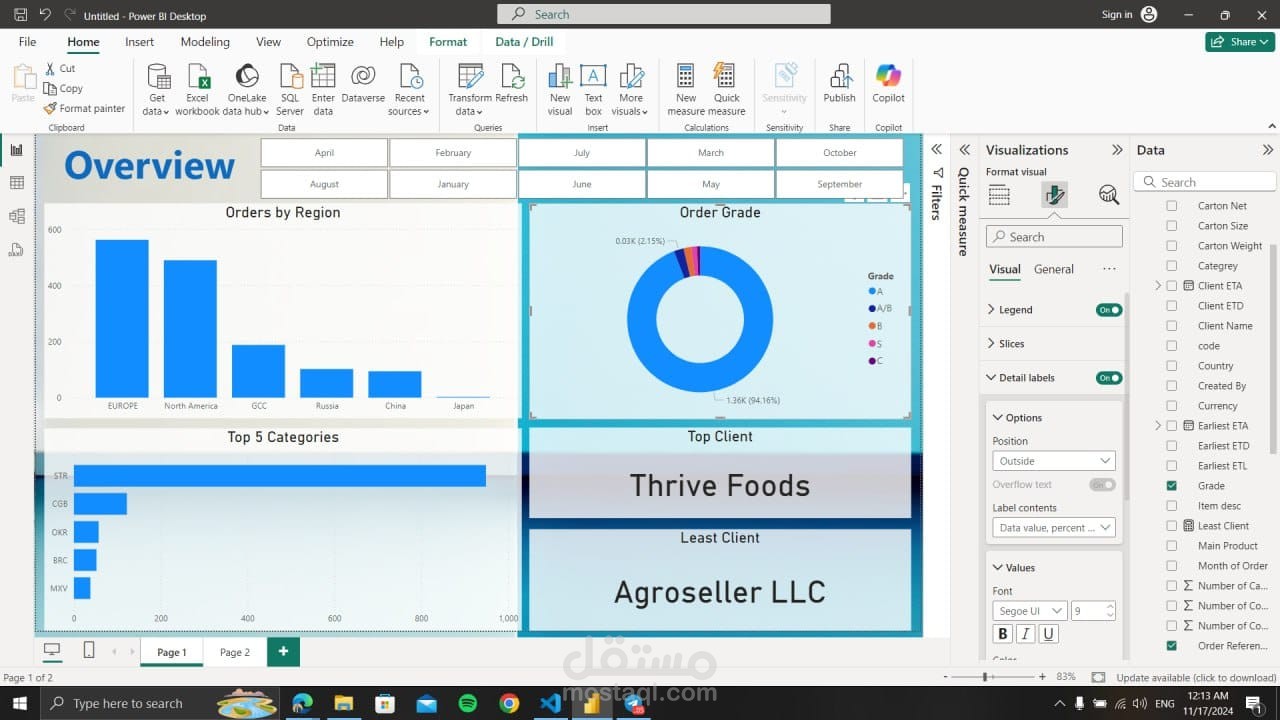This screenshot has width=1280, height=720.
Task: Open the Label contents dropdown
Action: (x=1053, y=528)
